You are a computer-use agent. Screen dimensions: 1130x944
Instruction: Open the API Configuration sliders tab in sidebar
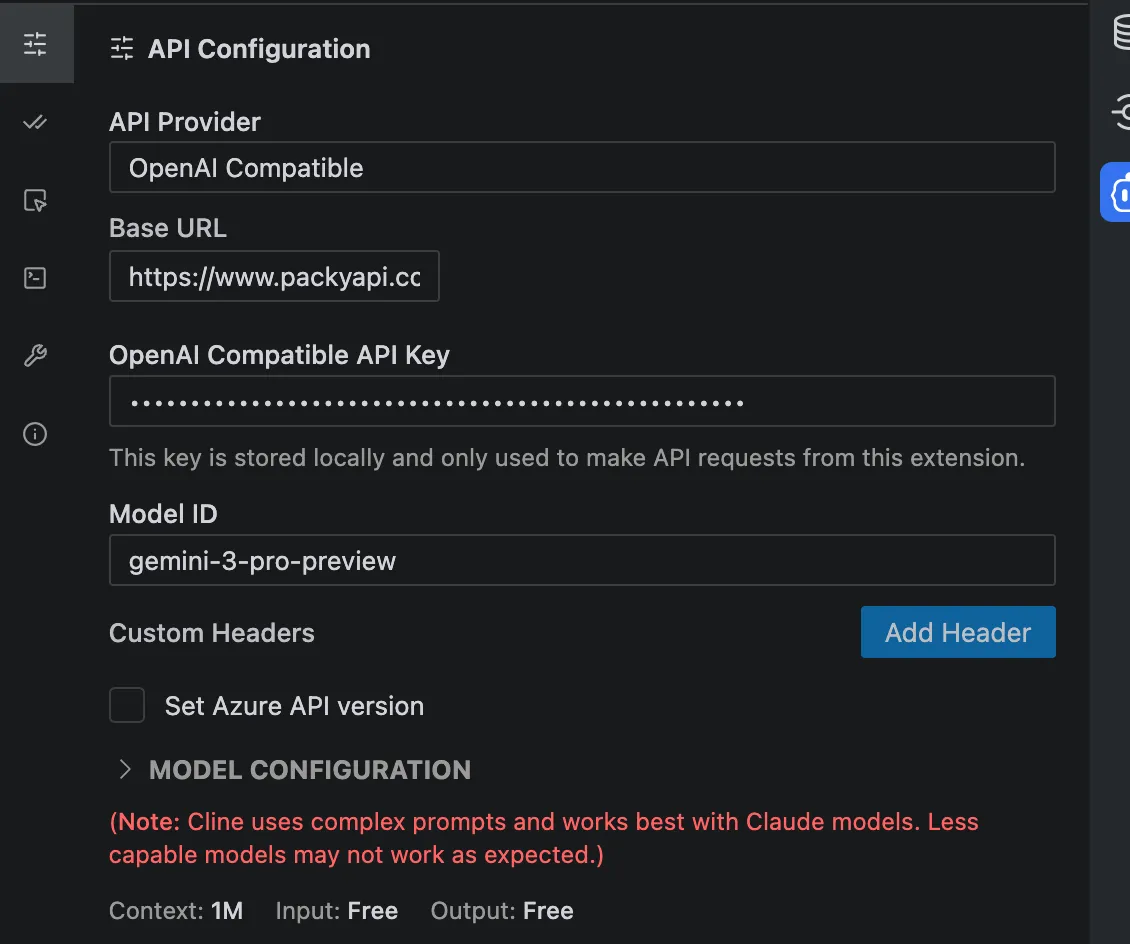36,44
